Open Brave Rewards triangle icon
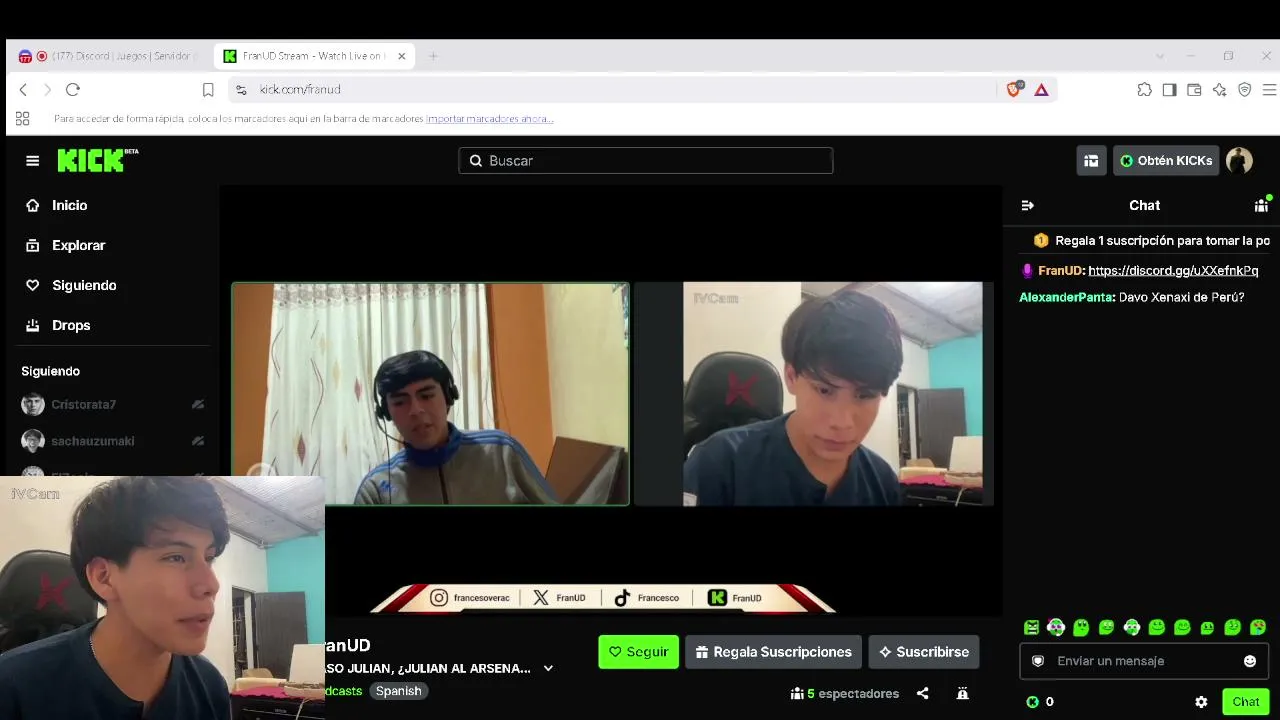 pos(1041,90)
